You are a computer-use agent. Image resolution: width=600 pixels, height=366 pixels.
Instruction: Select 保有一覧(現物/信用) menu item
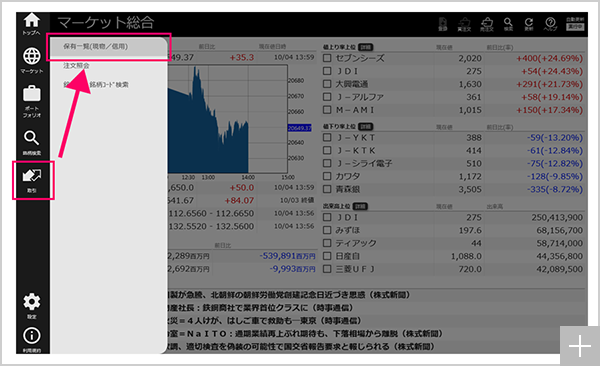(x=96, y=46)
